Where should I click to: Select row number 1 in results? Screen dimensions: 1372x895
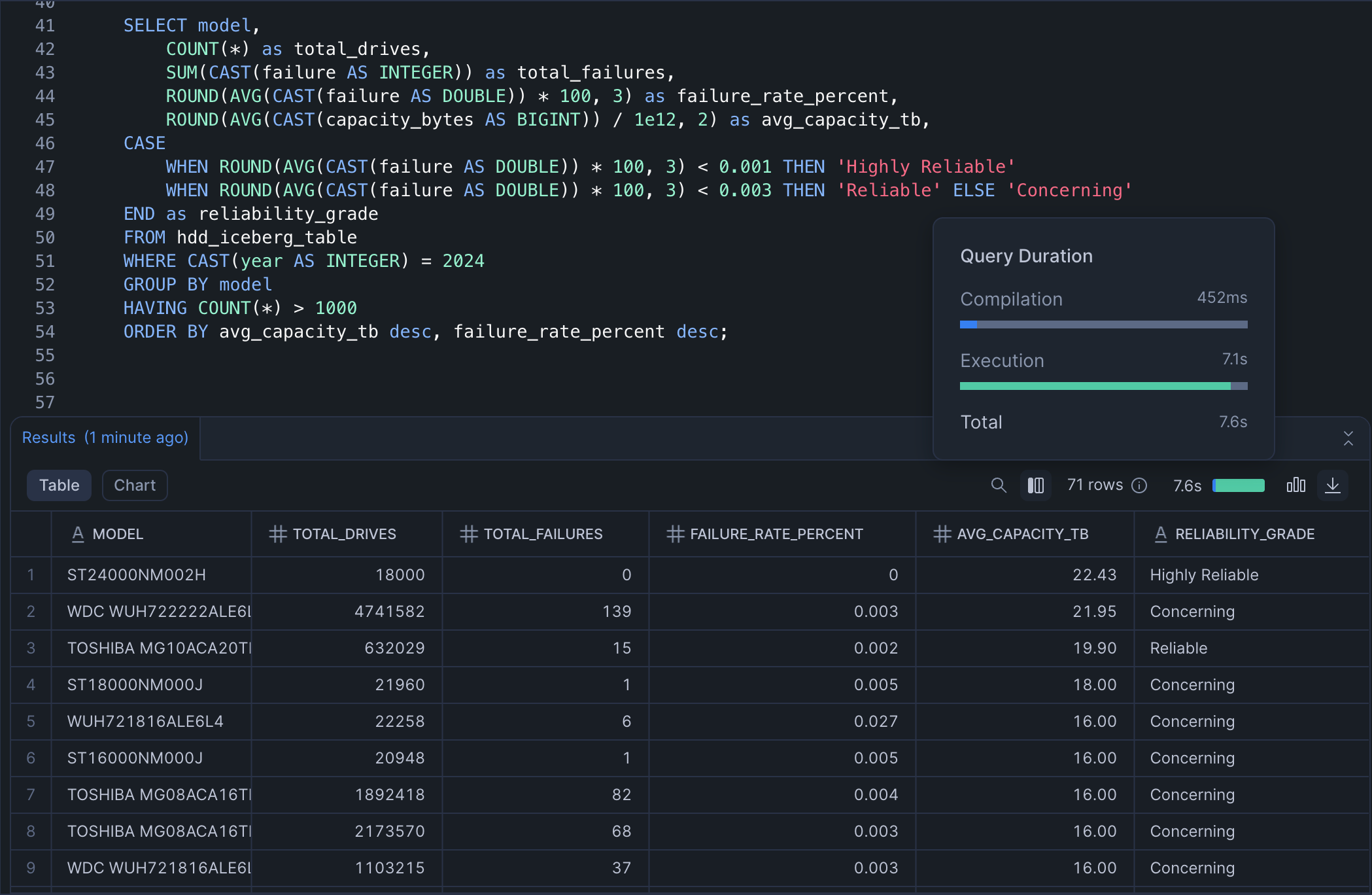click(x=31, y=575)
